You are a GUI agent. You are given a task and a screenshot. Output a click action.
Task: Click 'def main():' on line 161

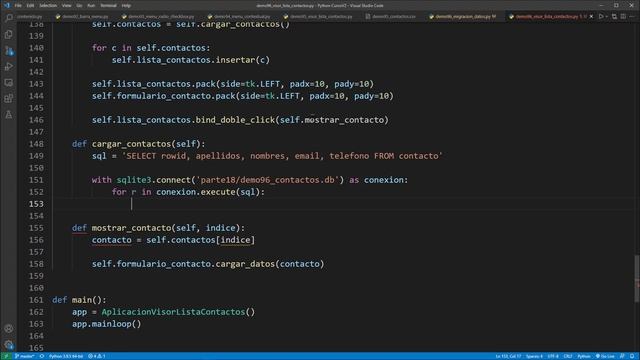[79, 300]
